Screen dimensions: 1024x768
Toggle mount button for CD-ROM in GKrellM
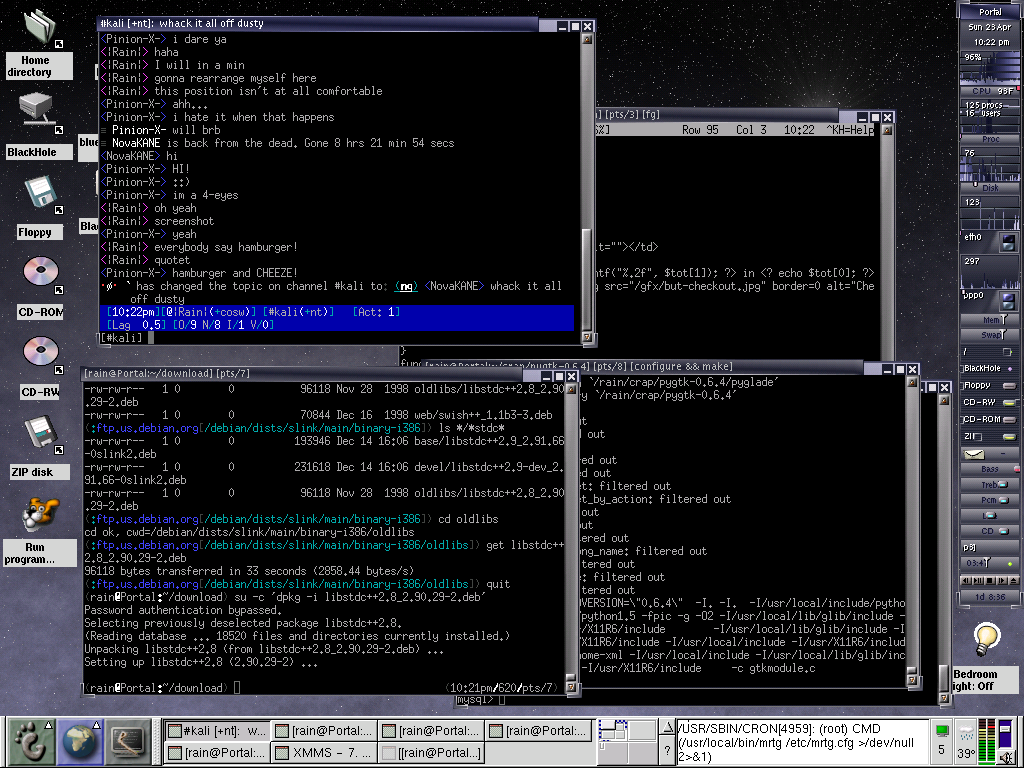tap(1009, 420)
